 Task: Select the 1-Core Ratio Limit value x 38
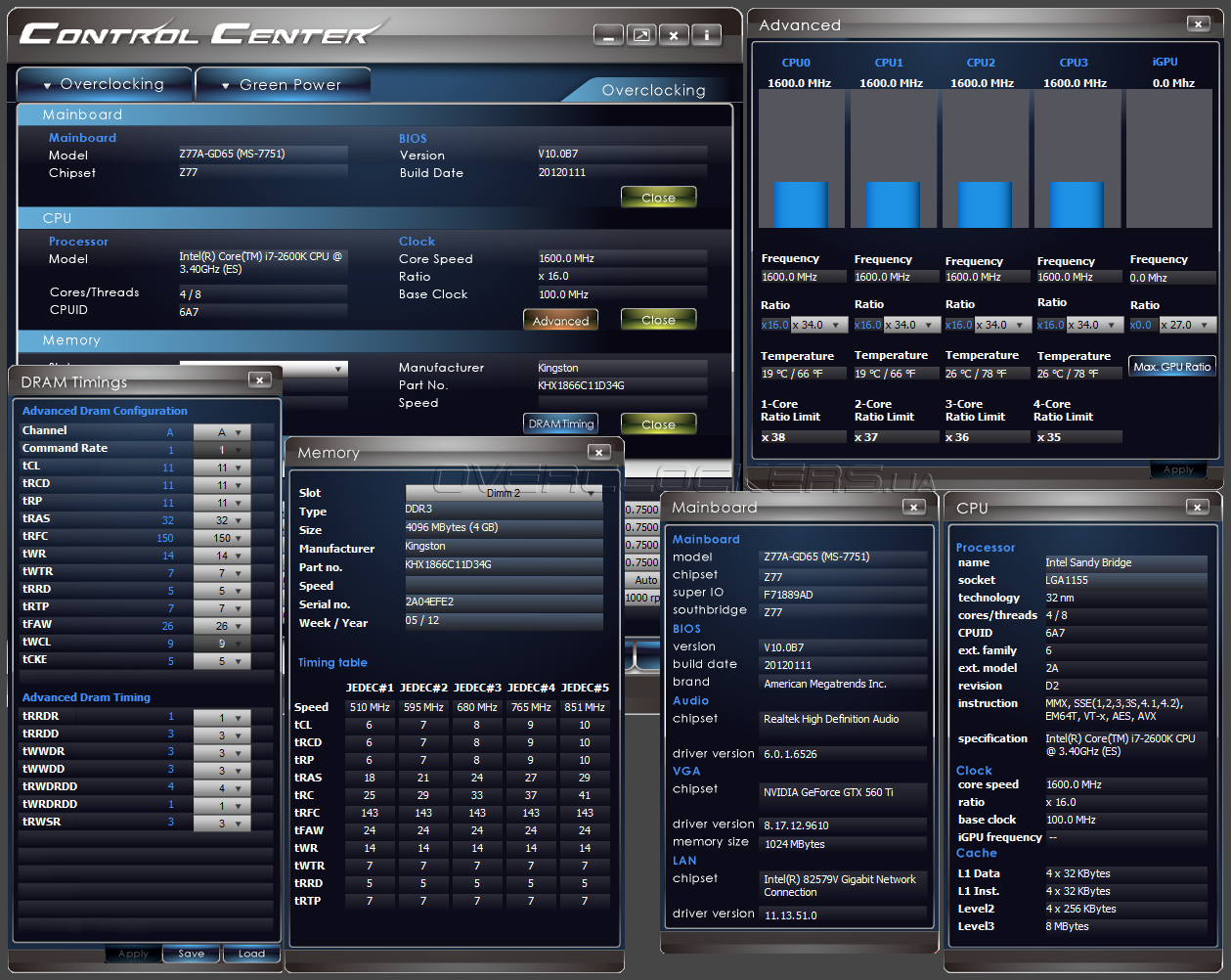803,437
